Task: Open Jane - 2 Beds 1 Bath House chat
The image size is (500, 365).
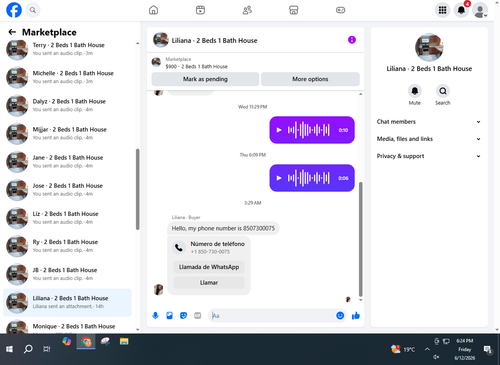Action: click(x=68, y=161)
